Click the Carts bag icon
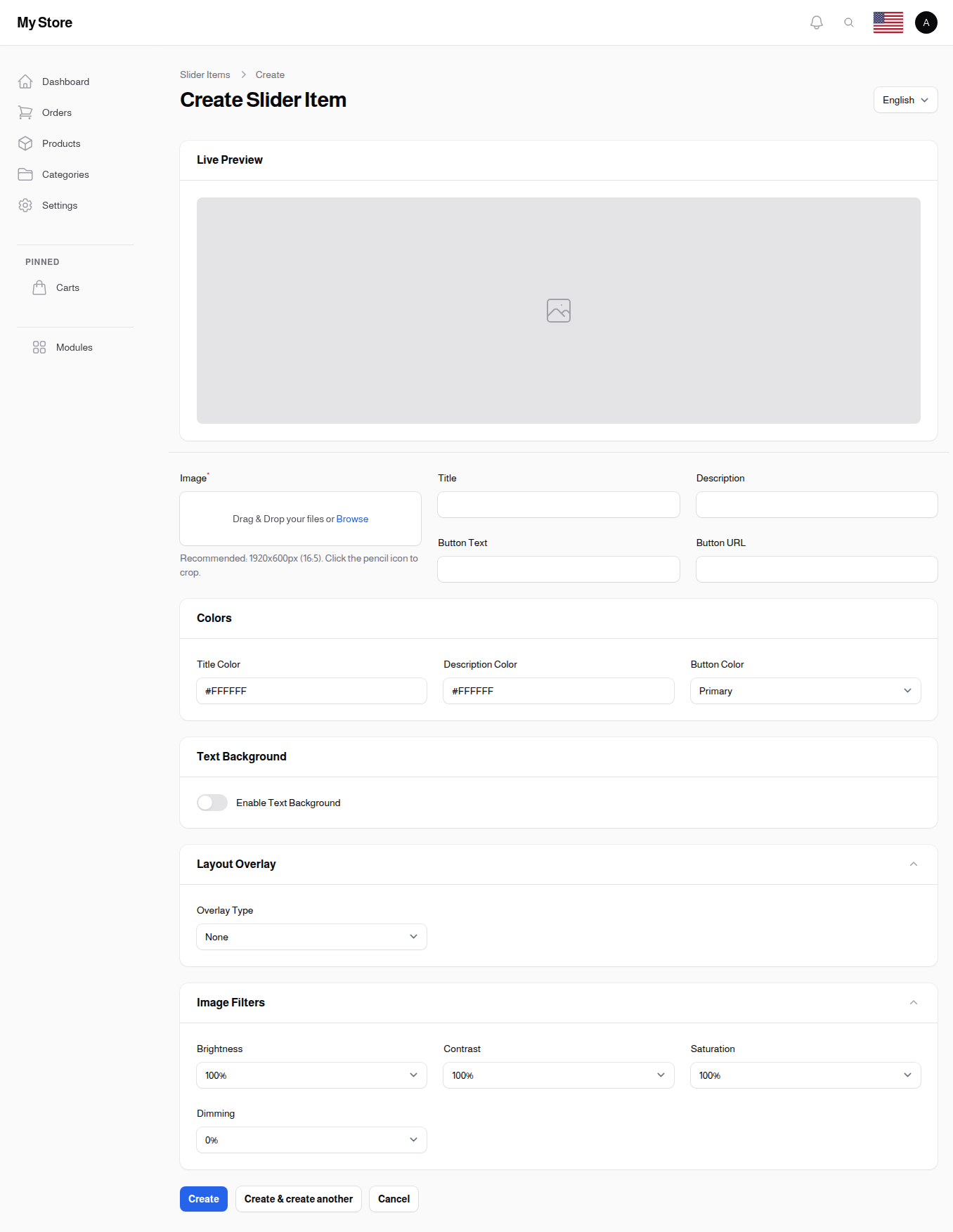The height and width of the screenshot is (1232, 953). (39, 287)
